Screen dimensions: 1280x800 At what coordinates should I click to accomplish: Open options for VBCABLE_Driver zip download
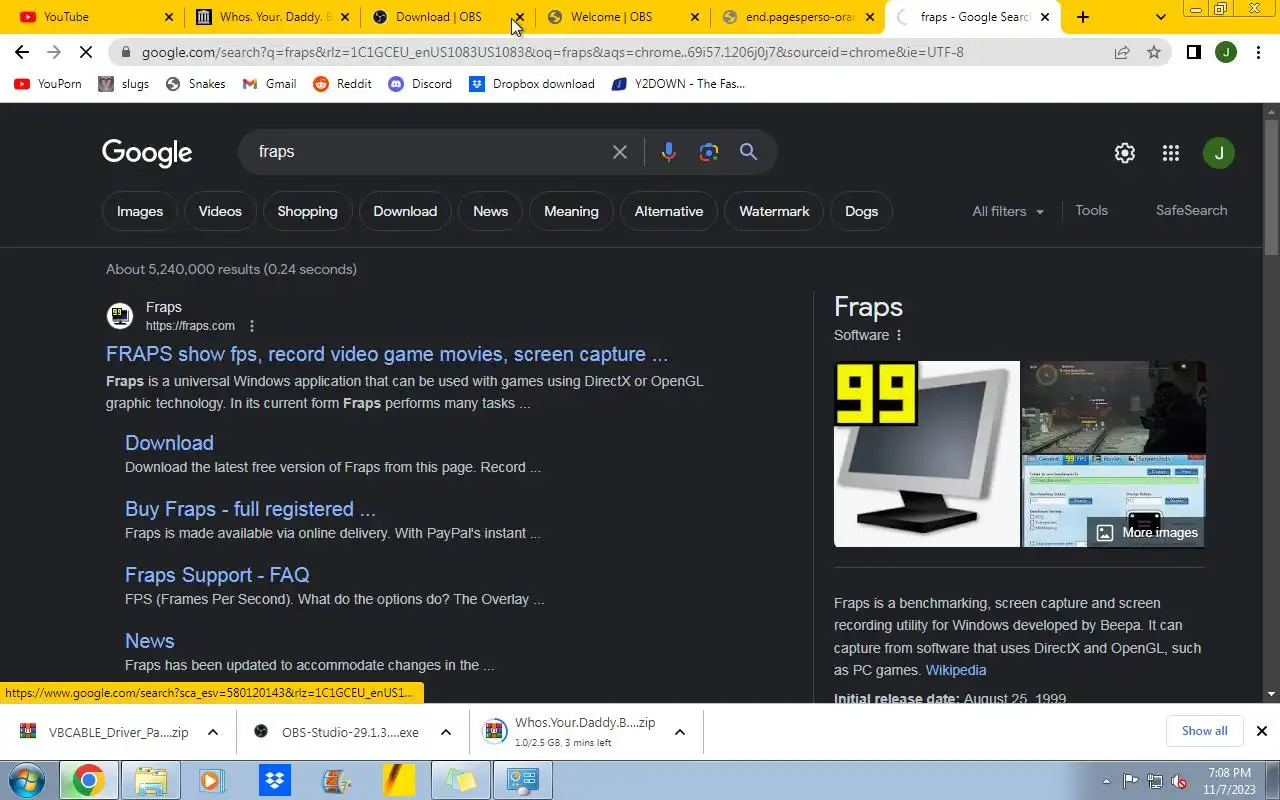pos(213,732)
